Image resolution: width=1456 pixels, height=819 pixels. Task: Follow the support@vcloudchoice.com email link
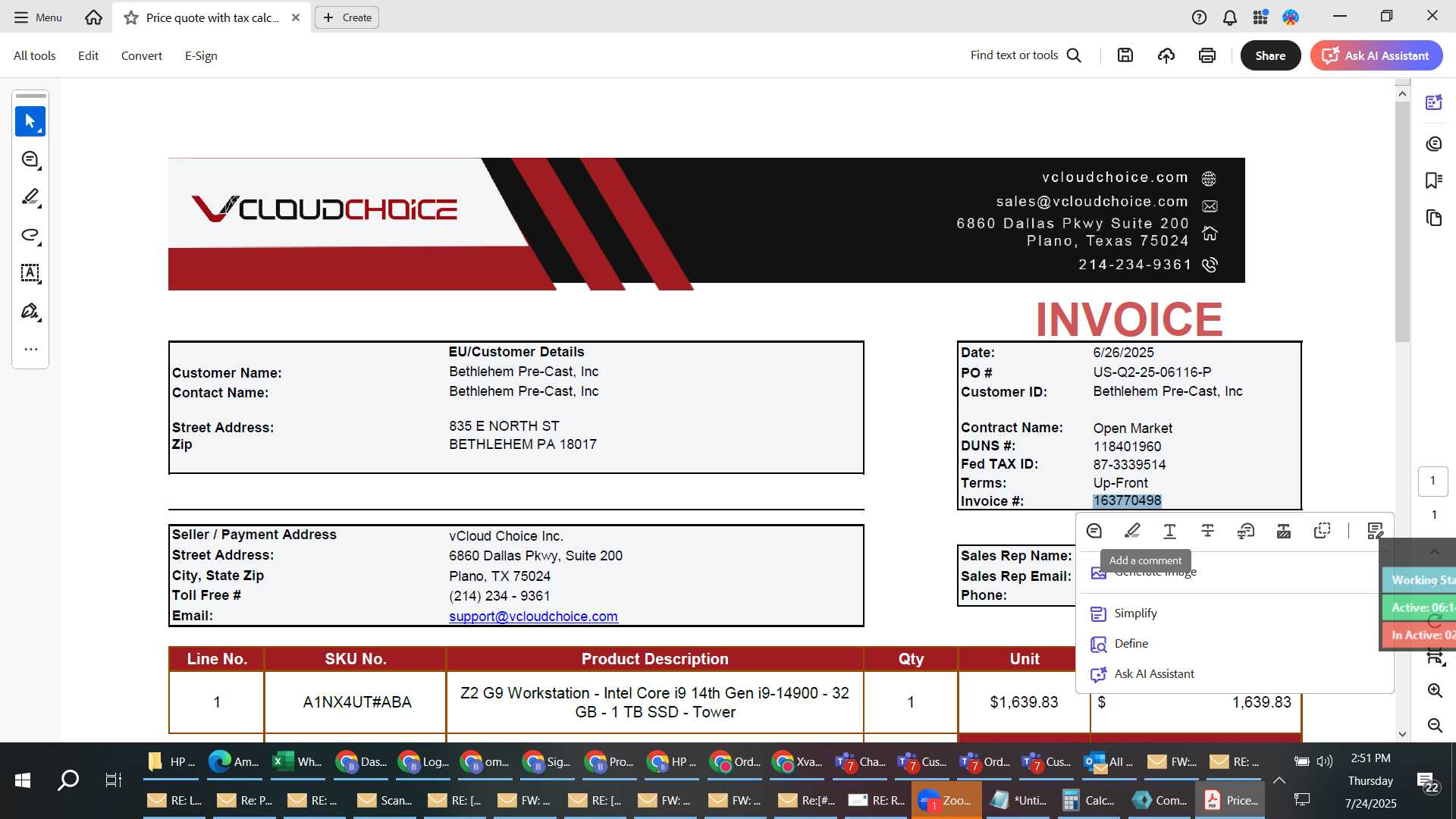533,617
